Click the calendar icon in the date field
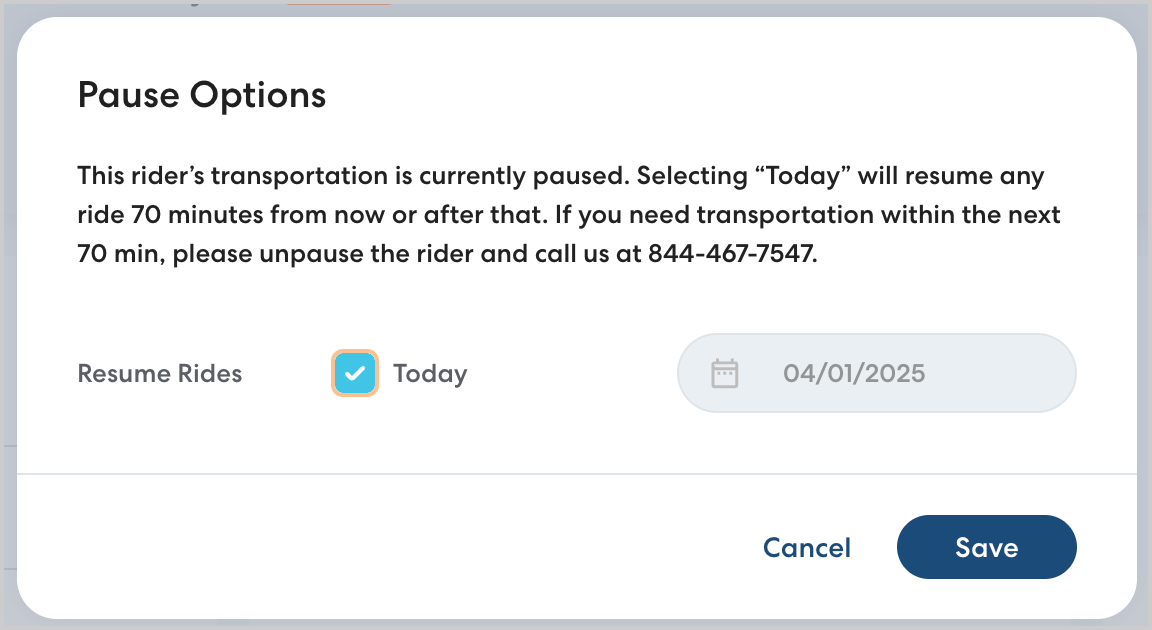Screen dimensions: 1152x630 (724, 374)
